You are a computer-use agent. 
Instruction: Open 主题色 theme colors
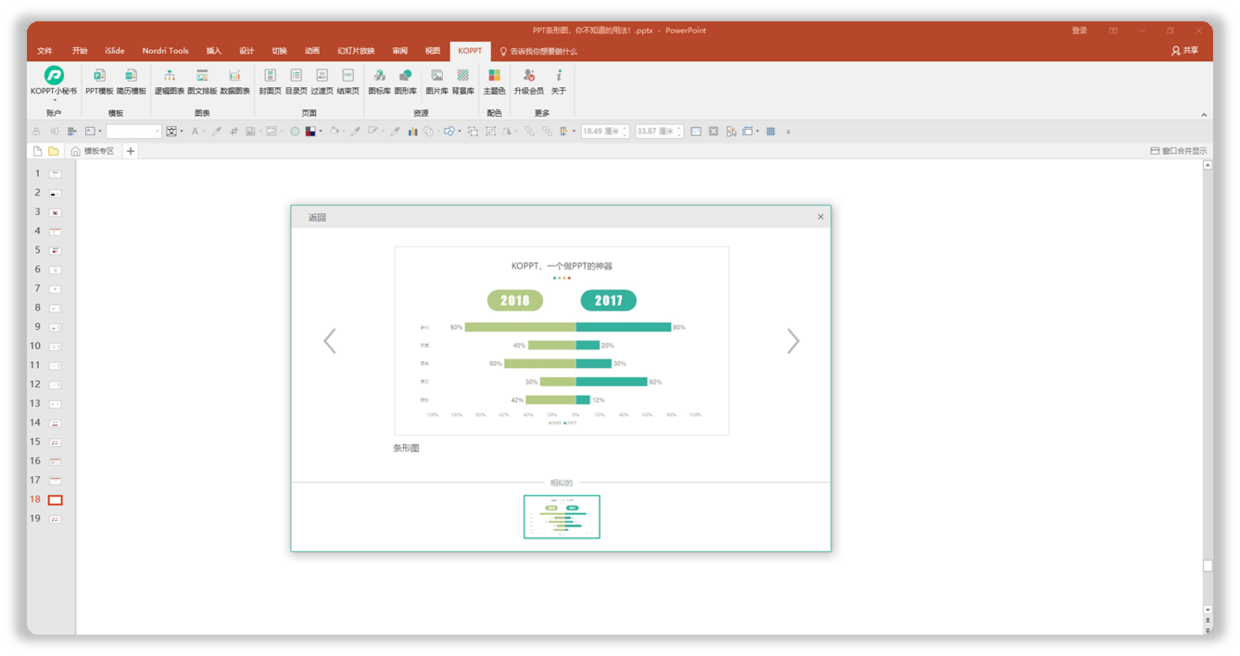(x=494, y=82)
